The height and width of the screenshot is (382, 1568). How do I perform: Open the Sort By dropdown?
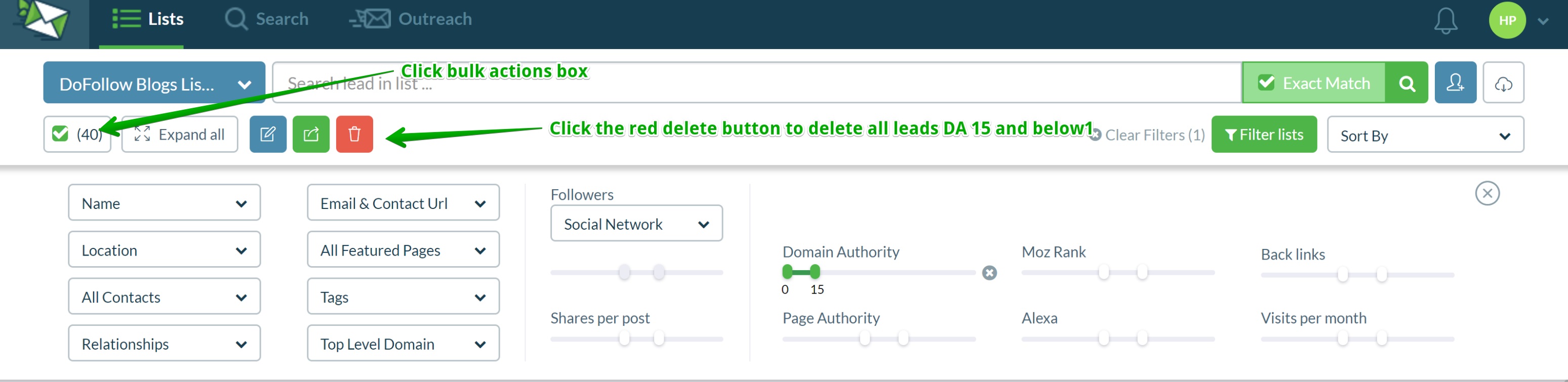click(1426, 135)
